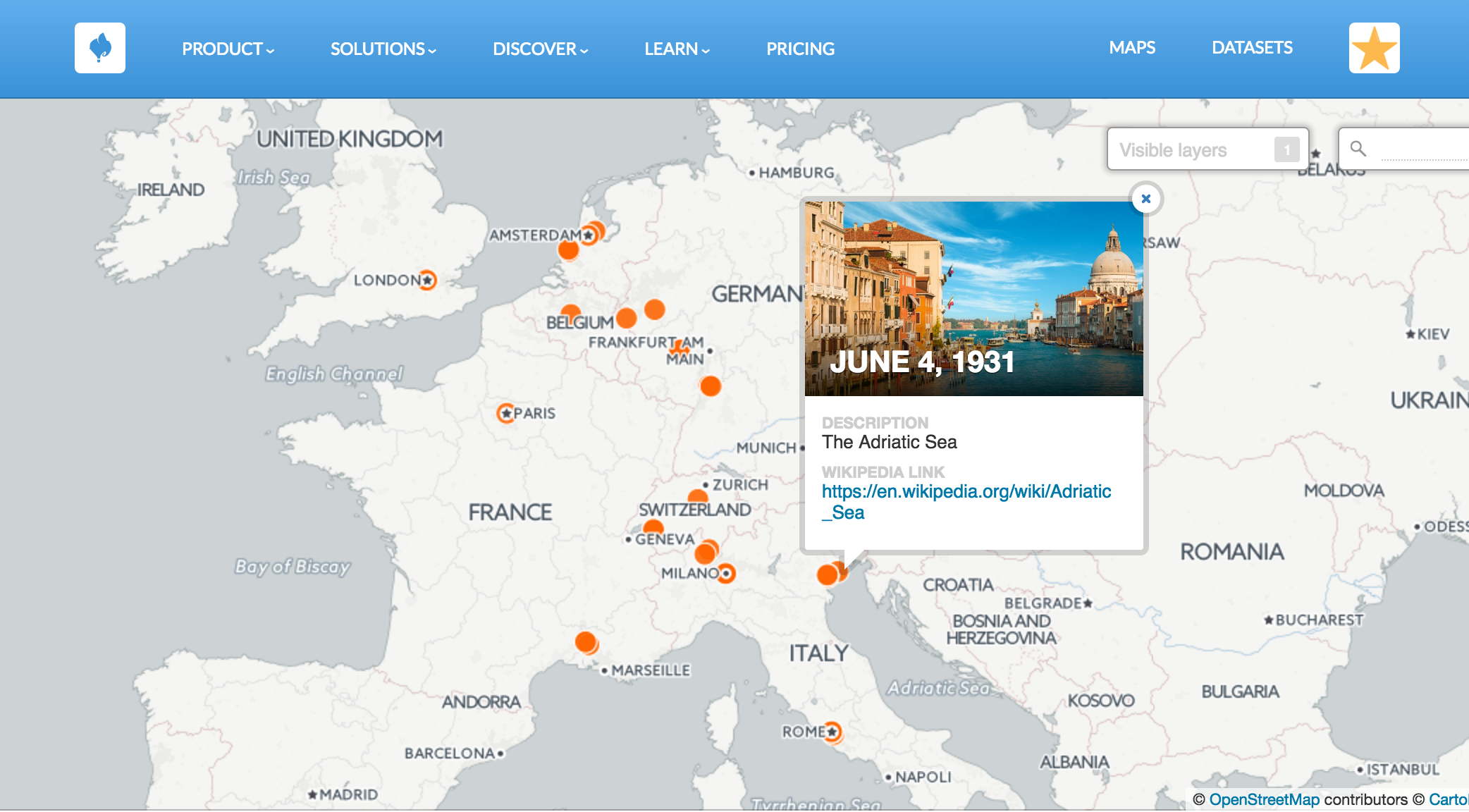The image size is (1469, 812).
Task: Open the Learn dropdown menu
Action: (x=677, y=49)
